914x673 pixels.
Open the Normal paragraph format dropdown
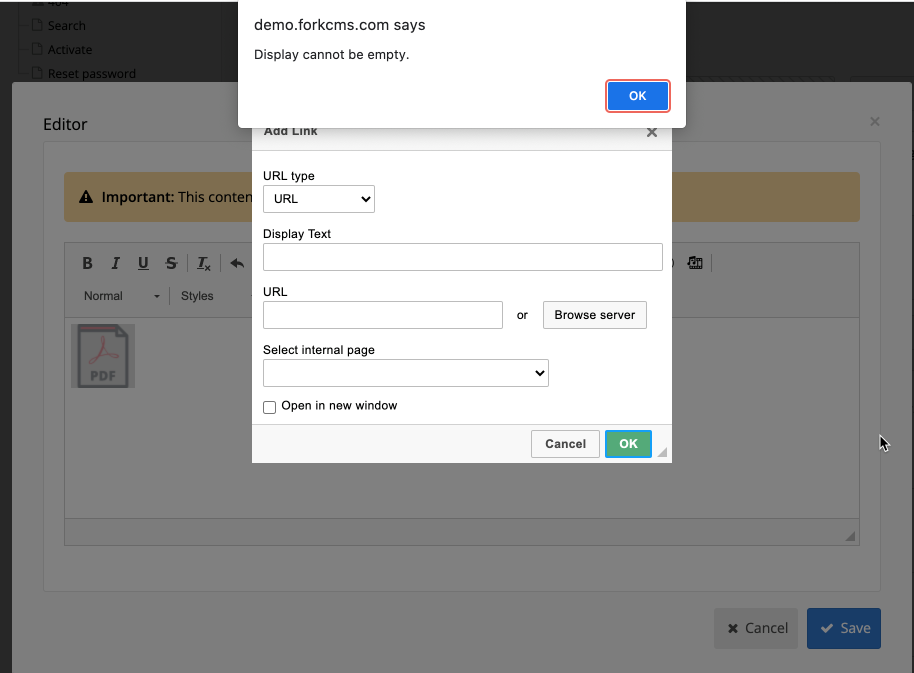(x=121, y=296)
